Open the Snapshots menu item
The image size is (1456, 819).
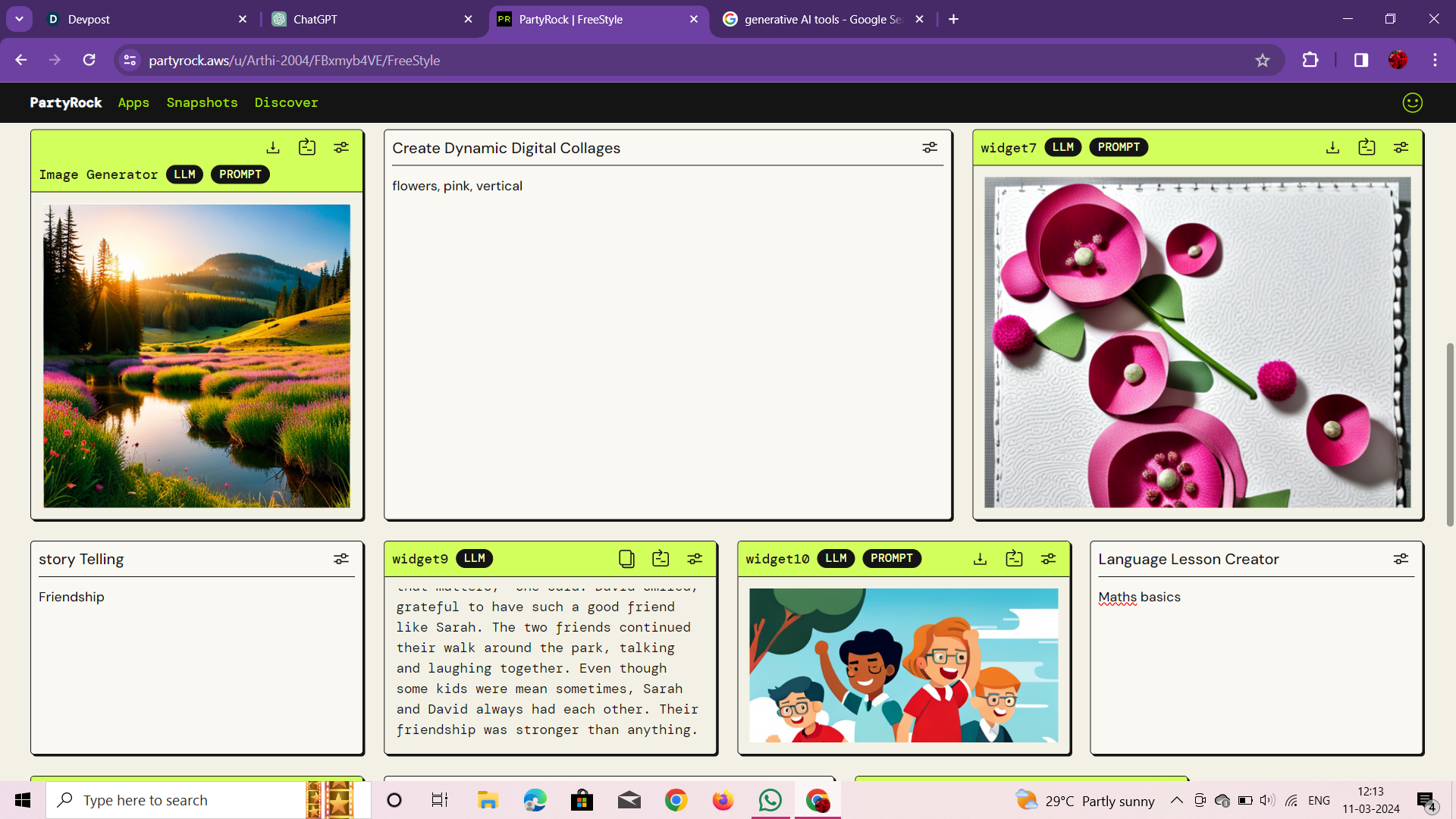coord(202,102)
